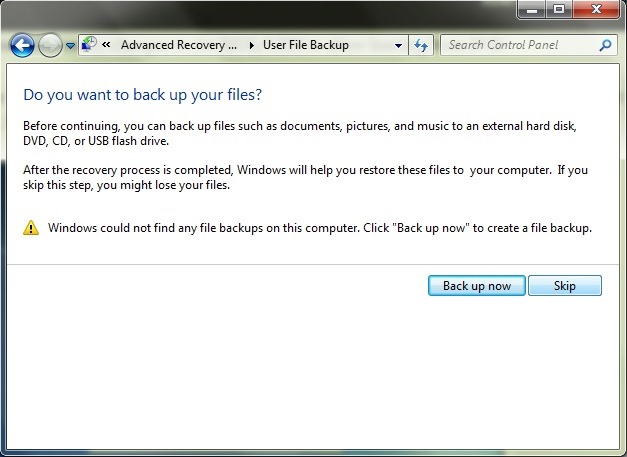This screenshot has width=627, height=457.
Task: Close the window
Action: click(596, 9)
